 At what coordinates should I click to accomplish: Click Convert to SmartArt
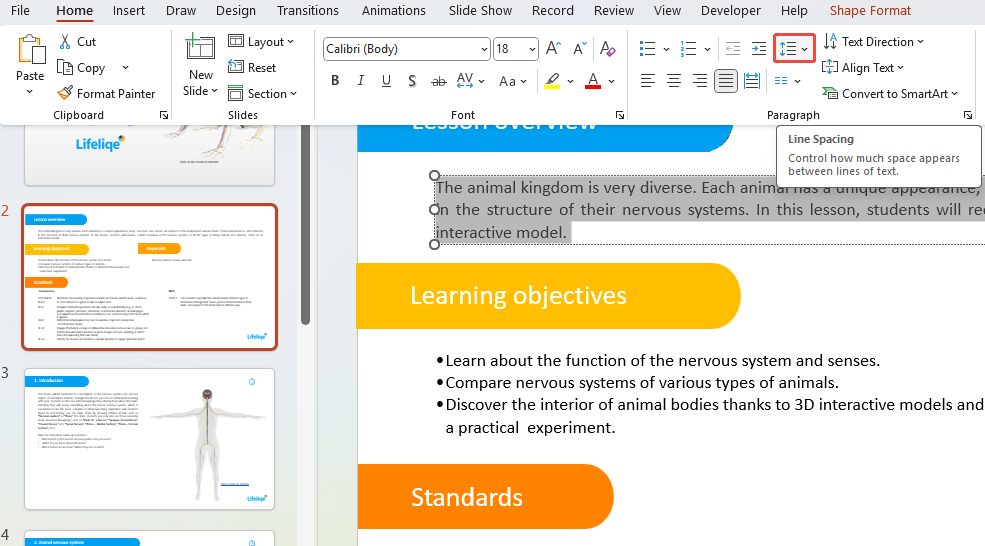click(890, 93)
